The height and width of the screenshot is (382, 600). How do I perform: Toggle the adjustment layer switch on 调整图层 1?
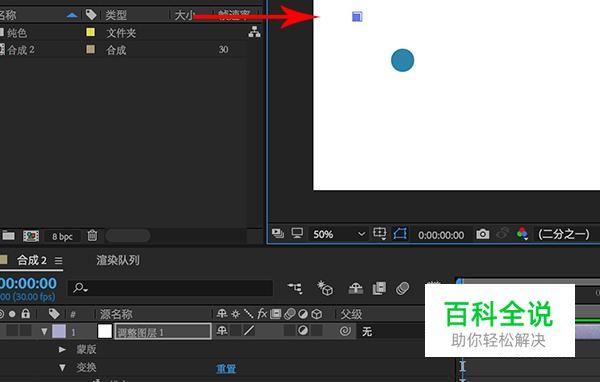(x=303, y=330)
